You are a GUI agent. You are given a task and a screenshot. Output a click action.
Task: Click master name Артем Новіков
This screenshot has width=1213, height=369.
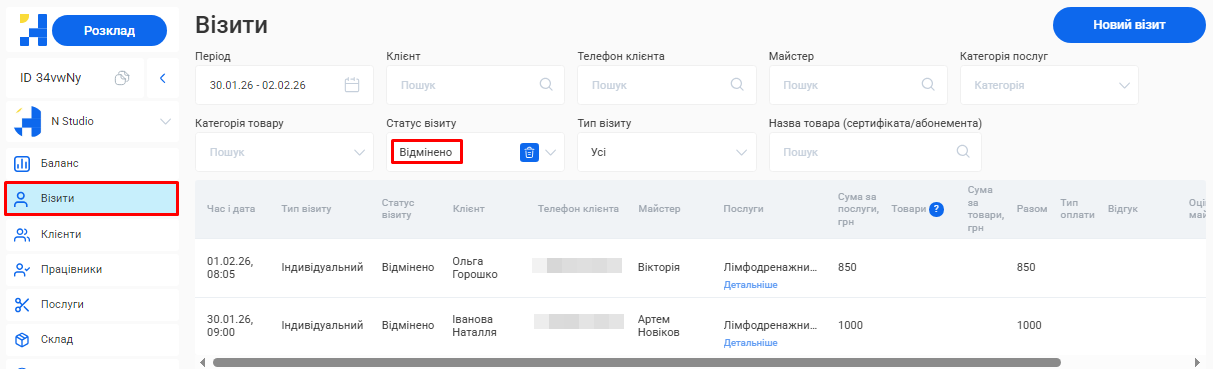[x=659, y=325]
